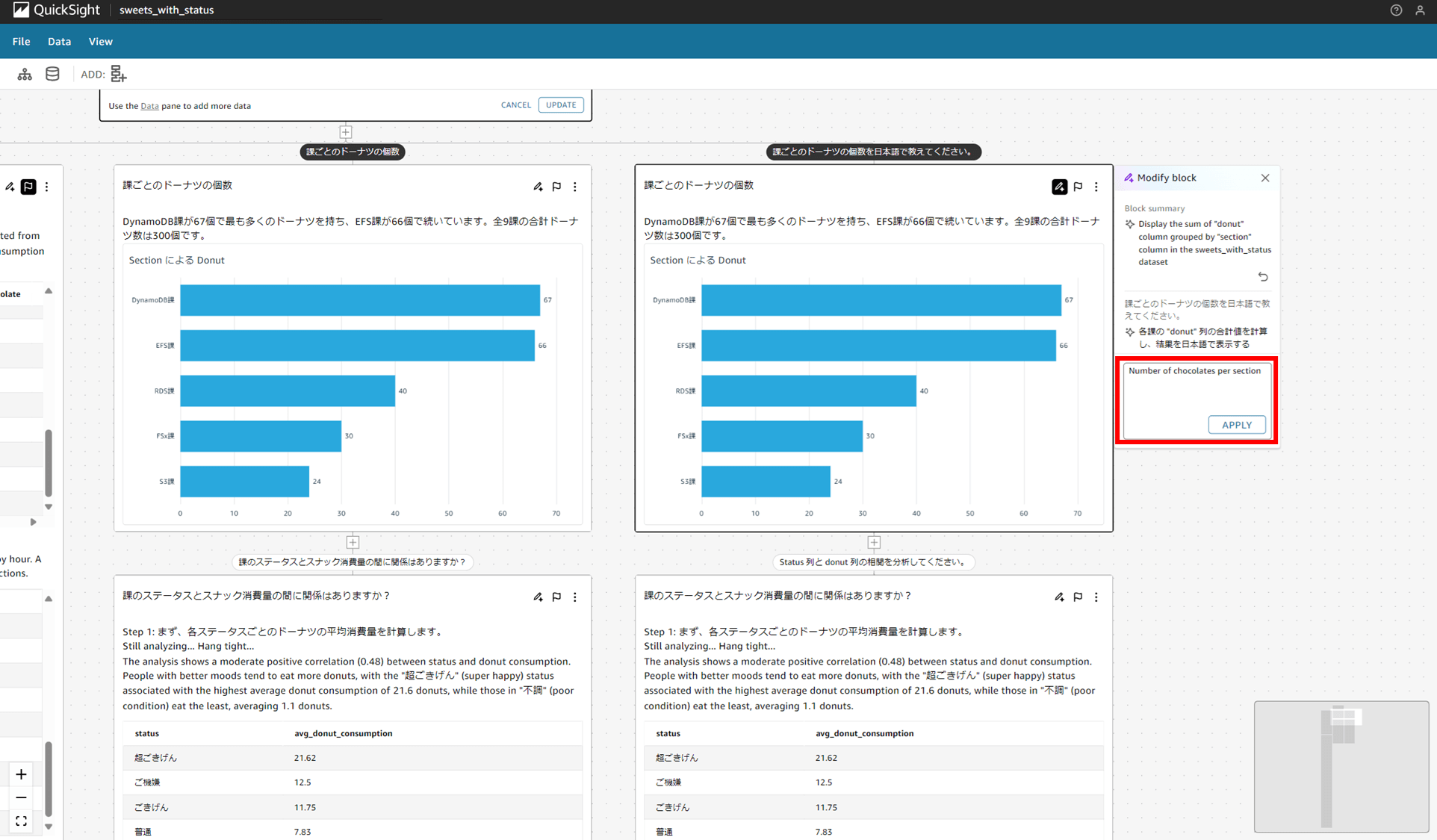Click the pin icon on right panel chart
1437x840 pixels.
click(x=1078, y=185)
